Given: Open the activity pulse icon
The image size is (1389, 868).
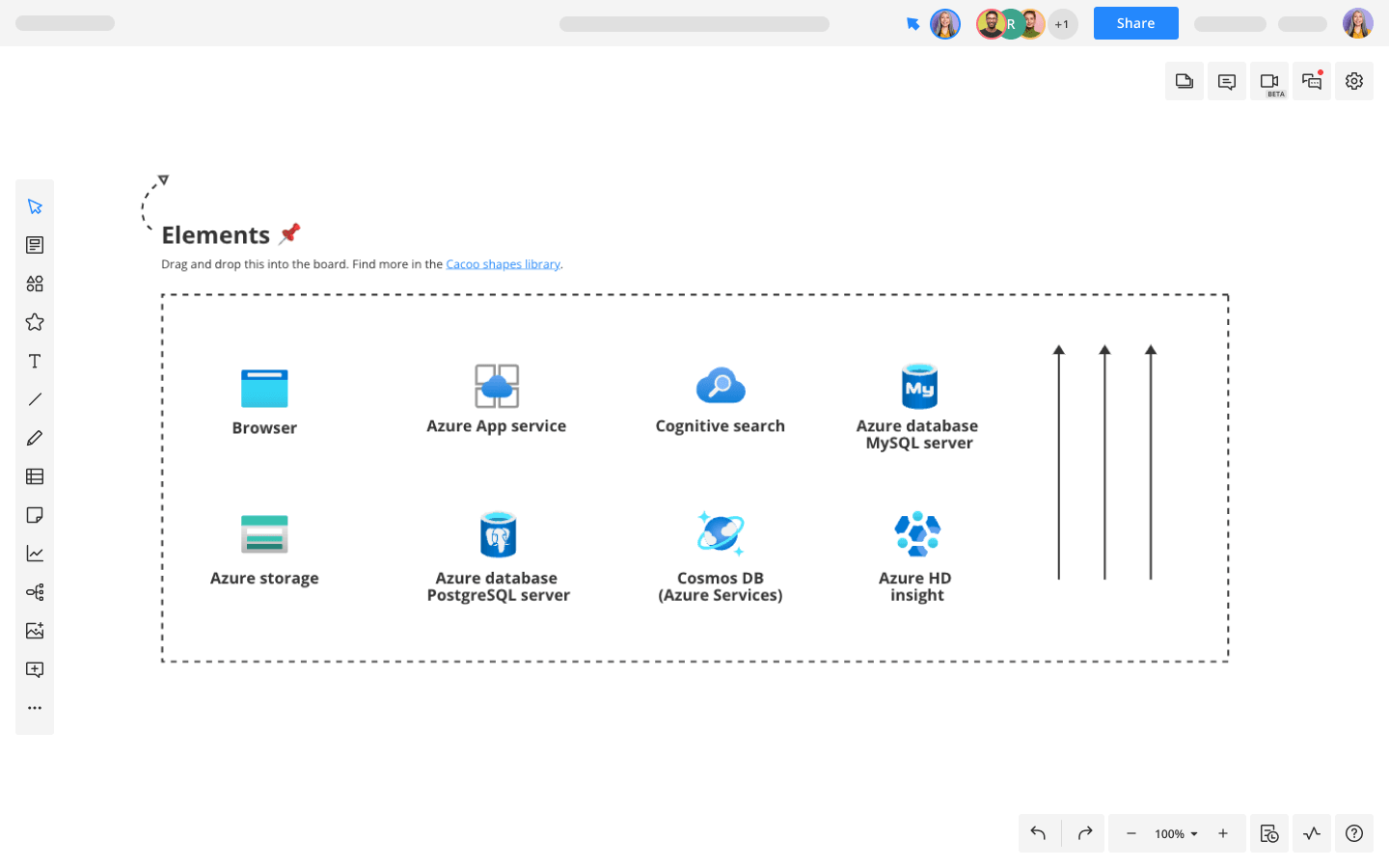Looking at the screenshot, I should (1312, 833).
